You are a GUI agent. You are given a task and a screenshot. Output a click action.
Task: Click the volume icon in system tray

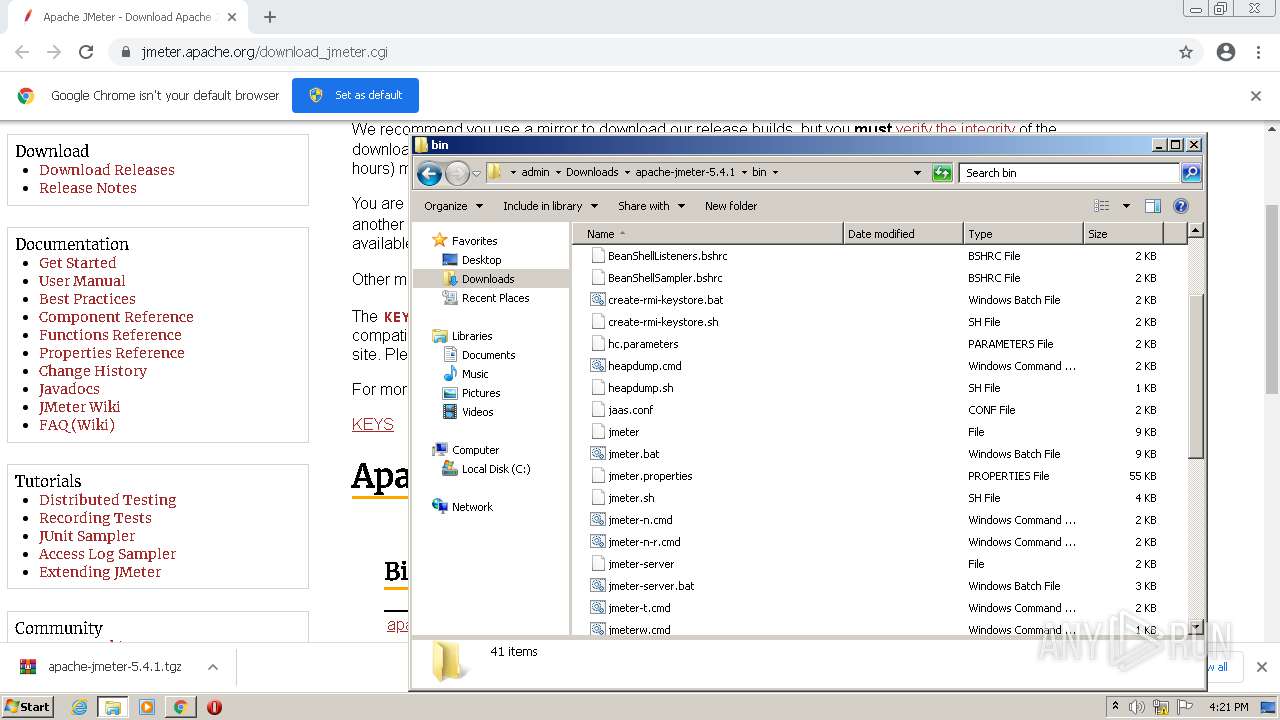[x=1136, y=707]
